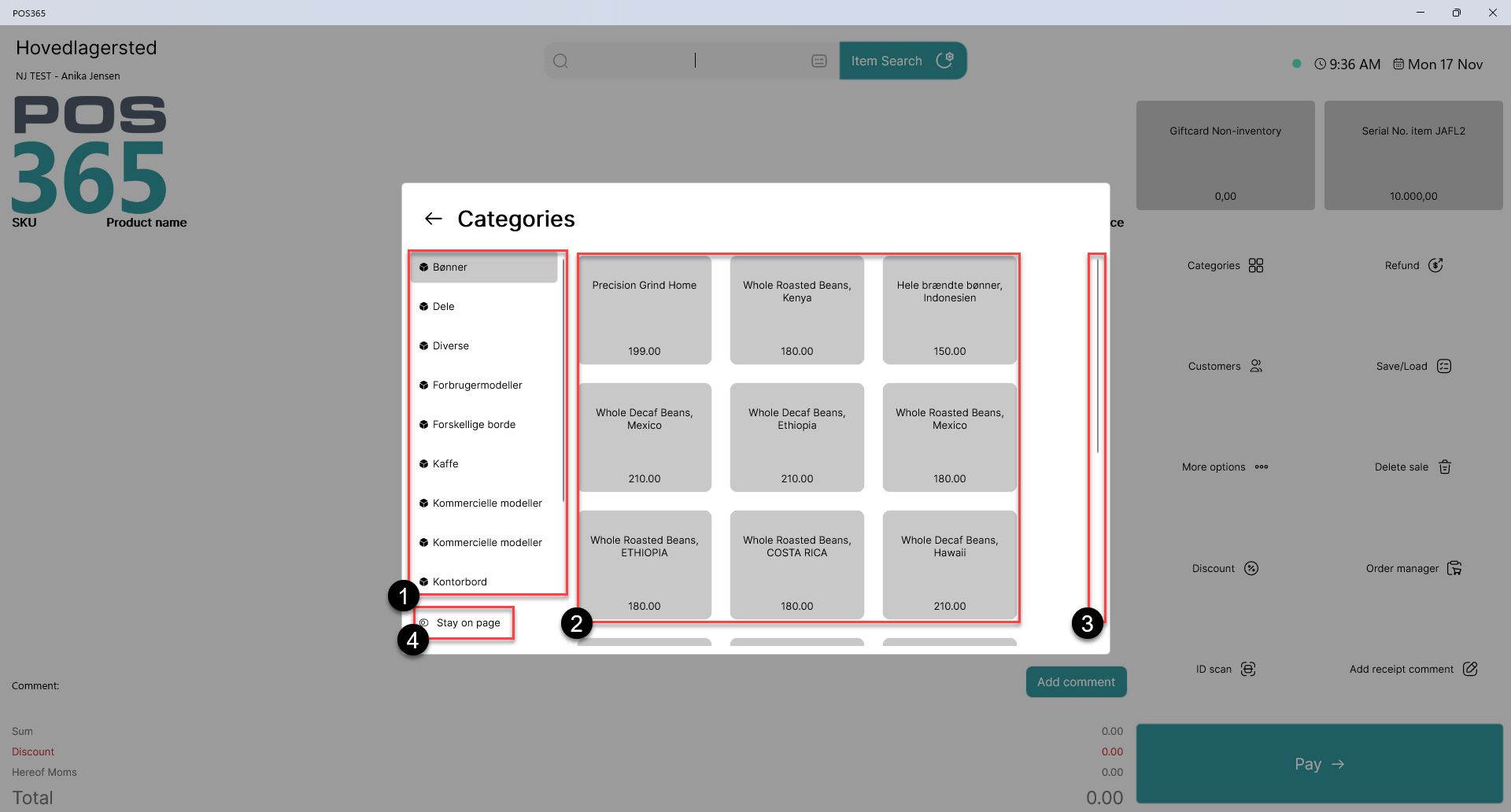1511x812 pixels.
Task: Click the Categories grid icon
Action: (x=1256, y=265)
